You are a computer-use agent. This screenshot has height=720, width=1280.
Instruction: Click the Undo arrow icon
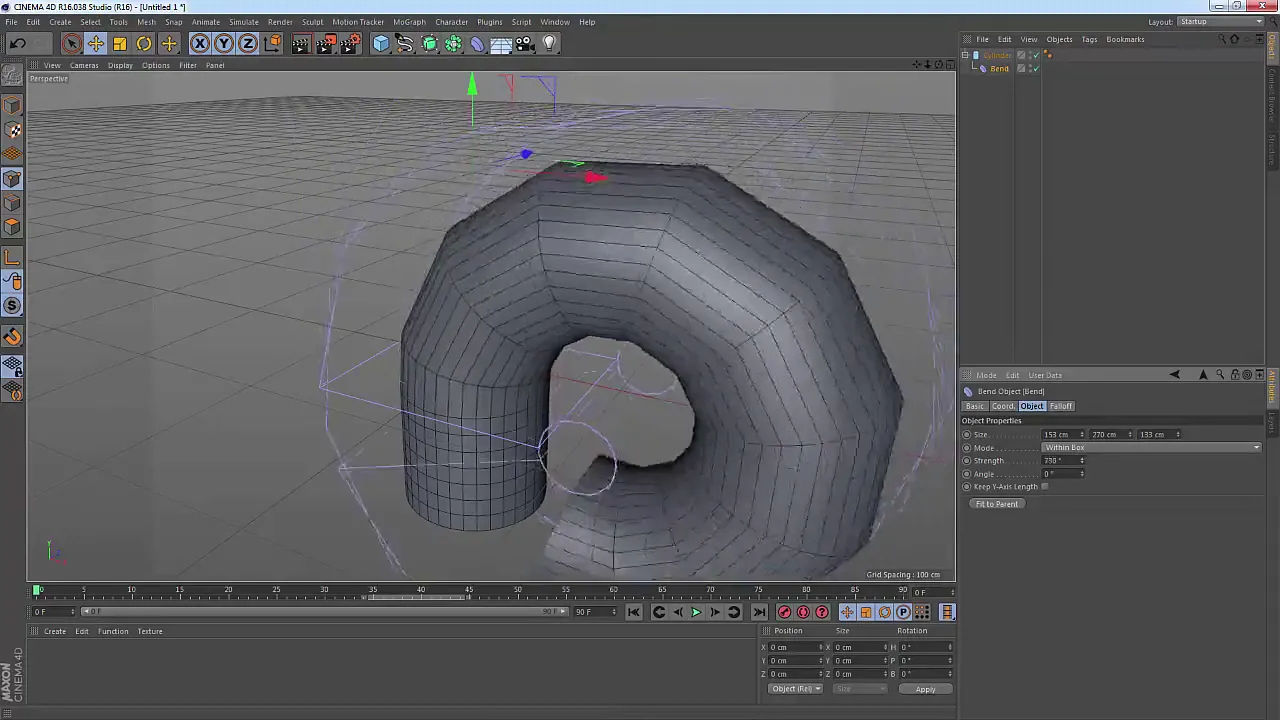click(x=18, y=43)
